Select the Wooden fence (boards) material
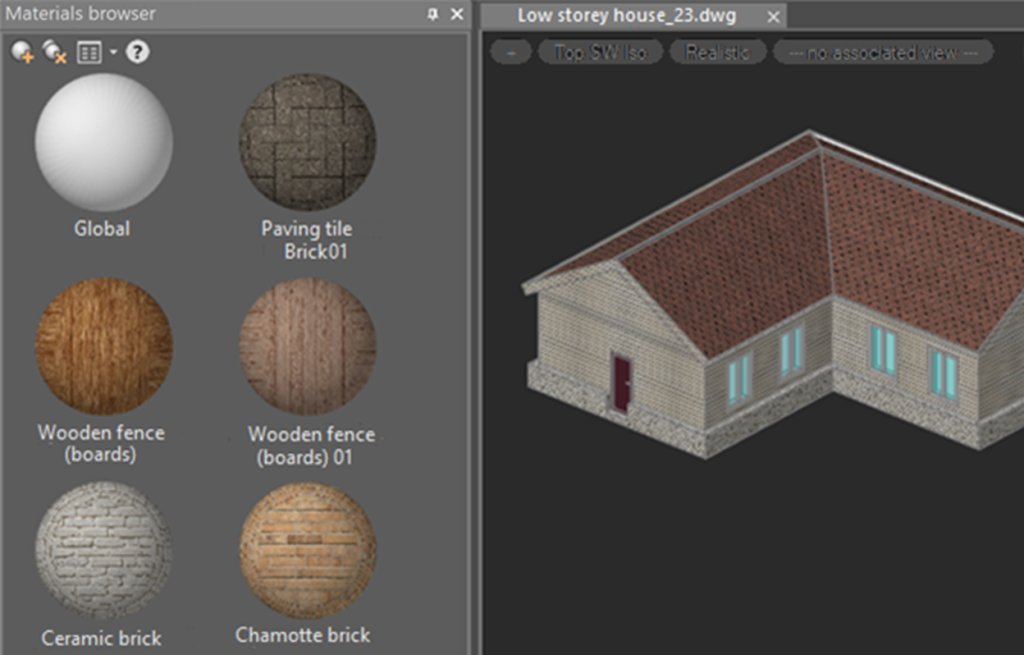The width and height of the screenshot is (1024, 655). click(102, 346)
